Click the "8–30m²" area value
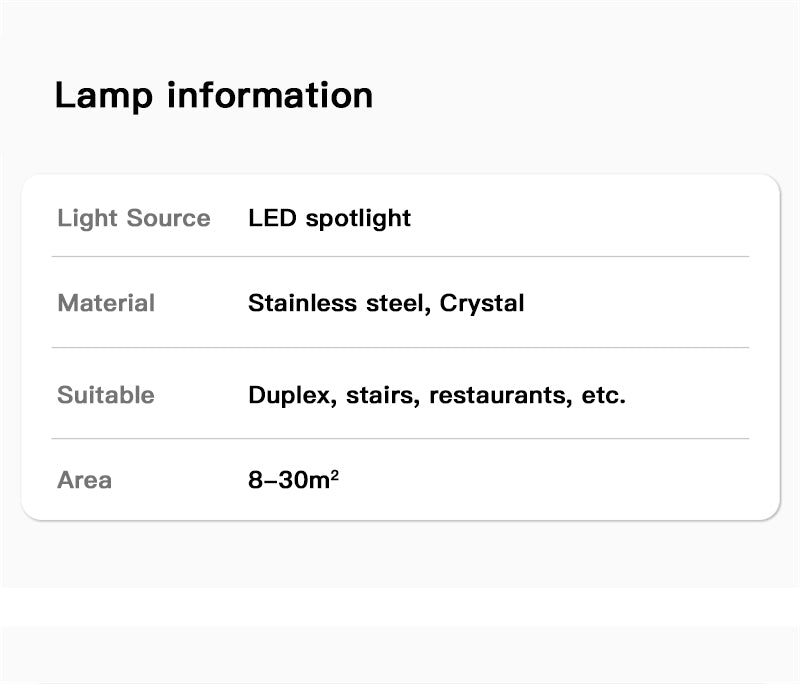 293,480
